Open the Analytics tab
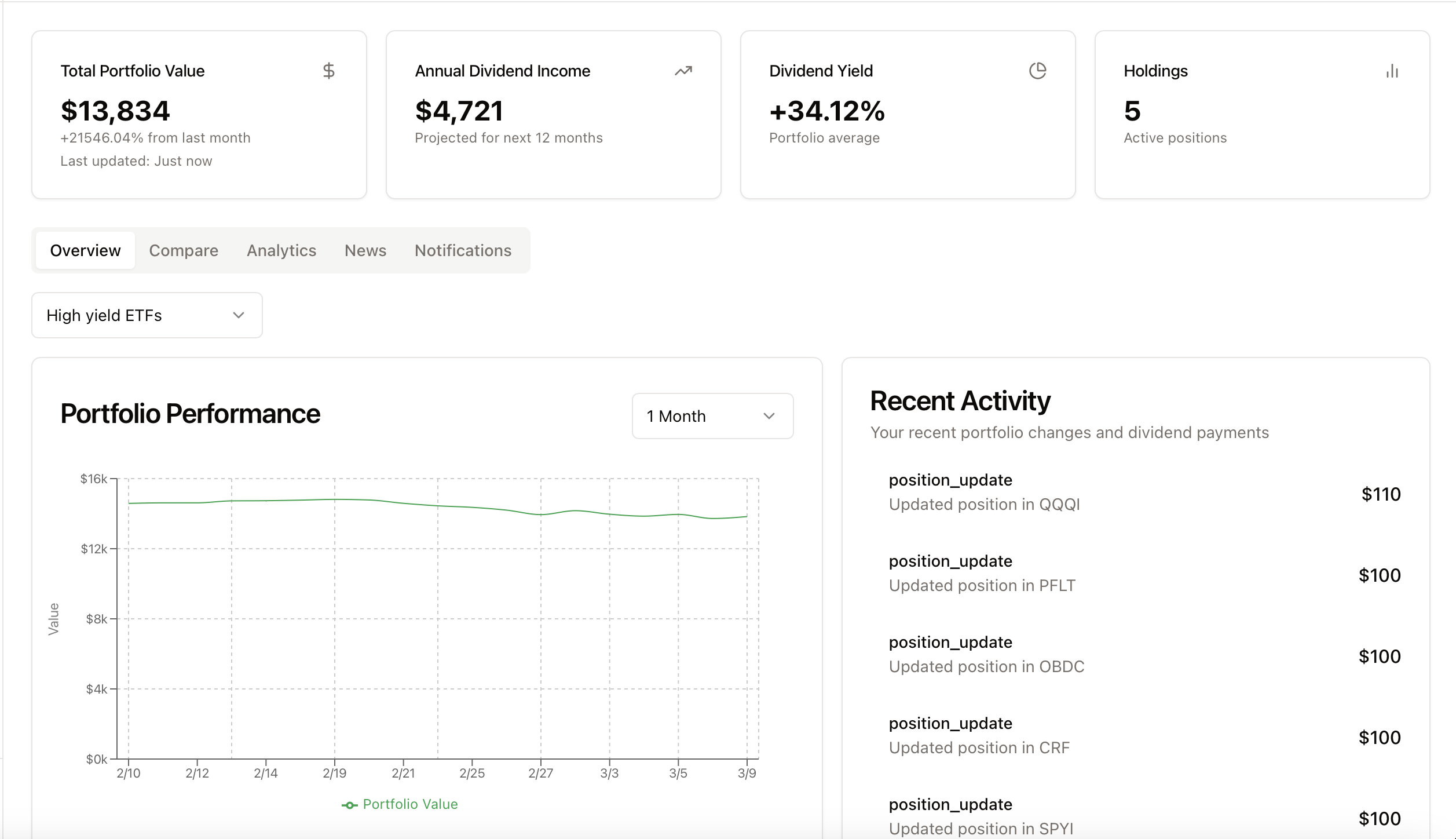The height and width of the screenshot is (839, 1456). 281,250
